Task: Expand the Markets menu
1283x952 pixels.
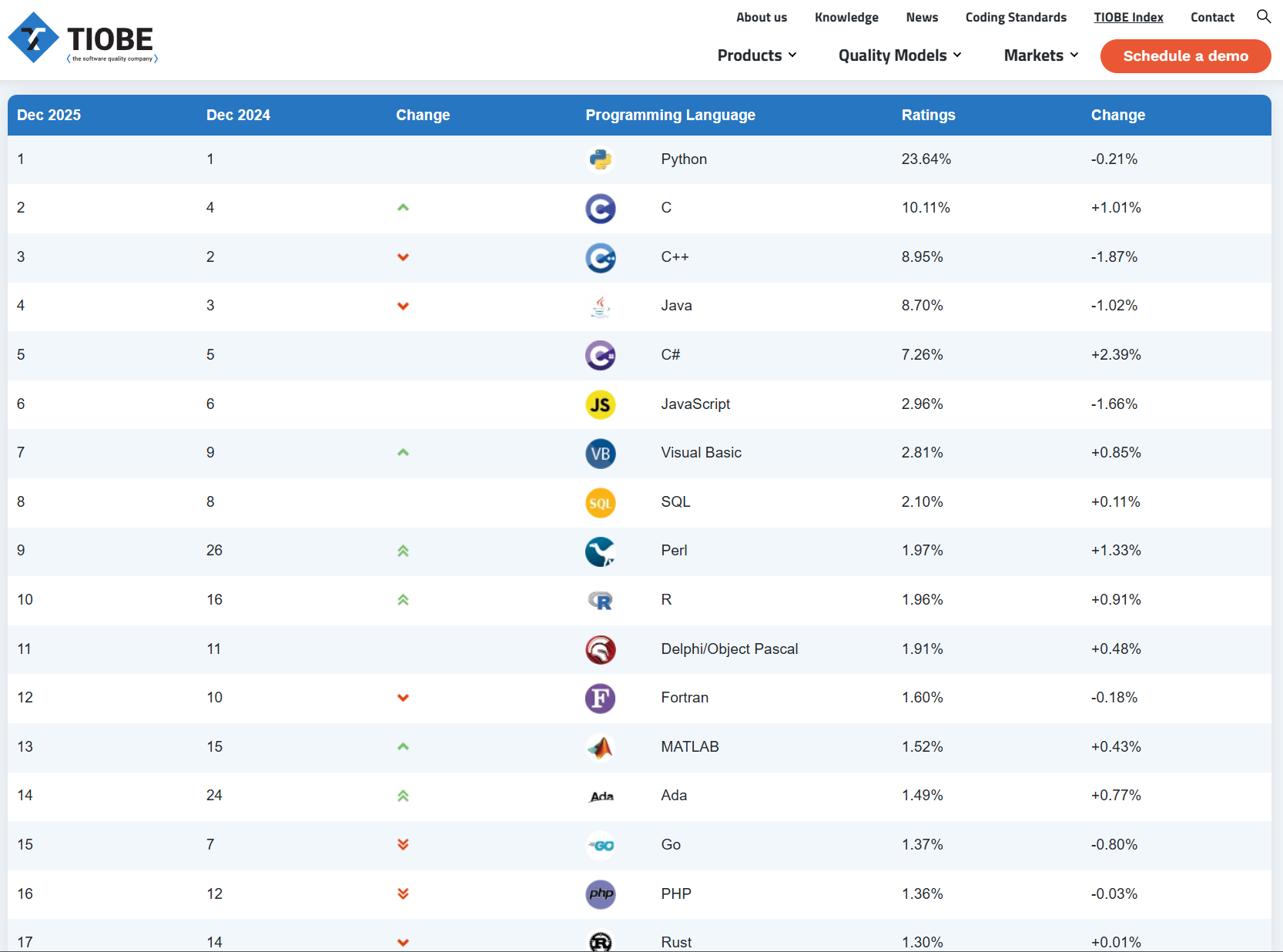Action: coord(1040,55)
